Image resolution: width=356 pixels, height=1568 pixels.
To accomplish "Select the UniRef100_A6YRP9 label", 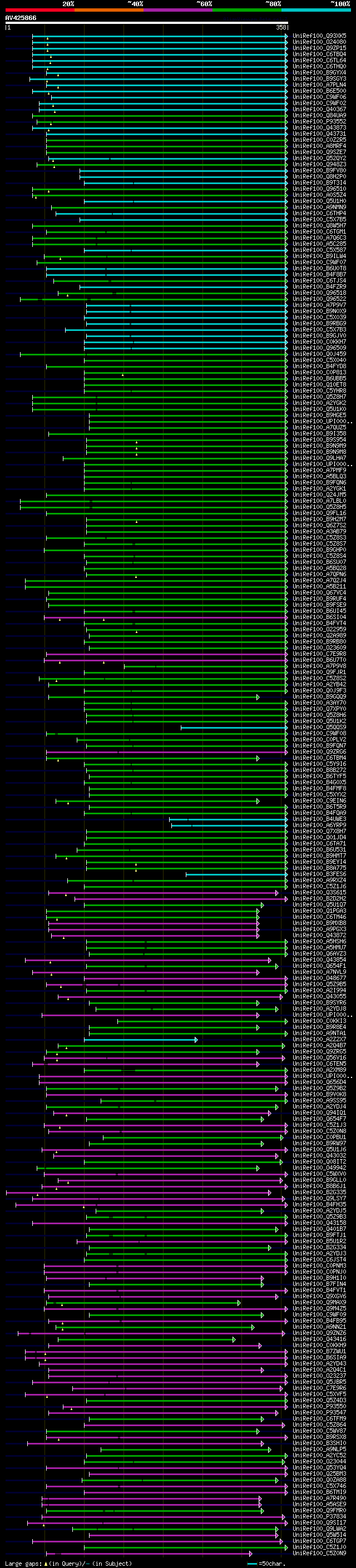I will click(x=319, y=825).
